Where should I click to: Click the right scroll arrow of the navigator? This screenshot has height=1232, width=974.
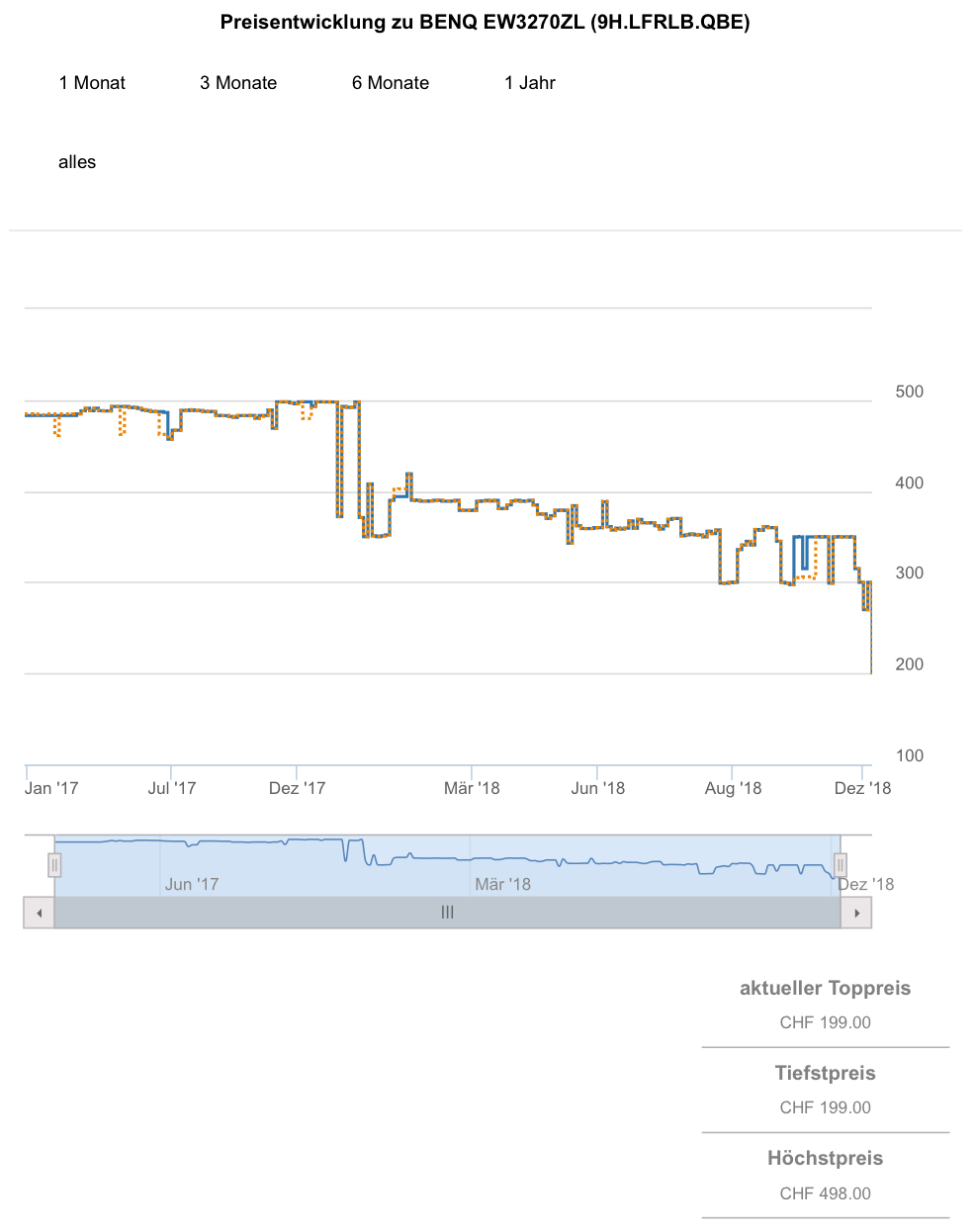[x=856, y=913]
